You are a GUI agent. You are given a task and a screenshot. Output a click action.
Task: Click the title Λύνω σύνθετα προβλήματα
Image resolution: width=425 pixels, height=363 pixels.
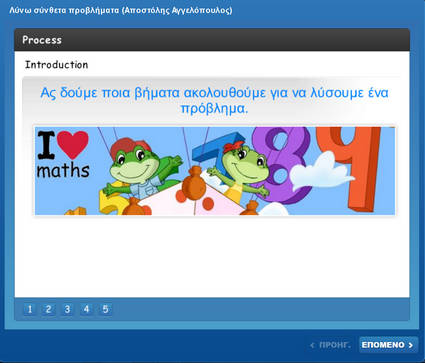pos(64,10)
